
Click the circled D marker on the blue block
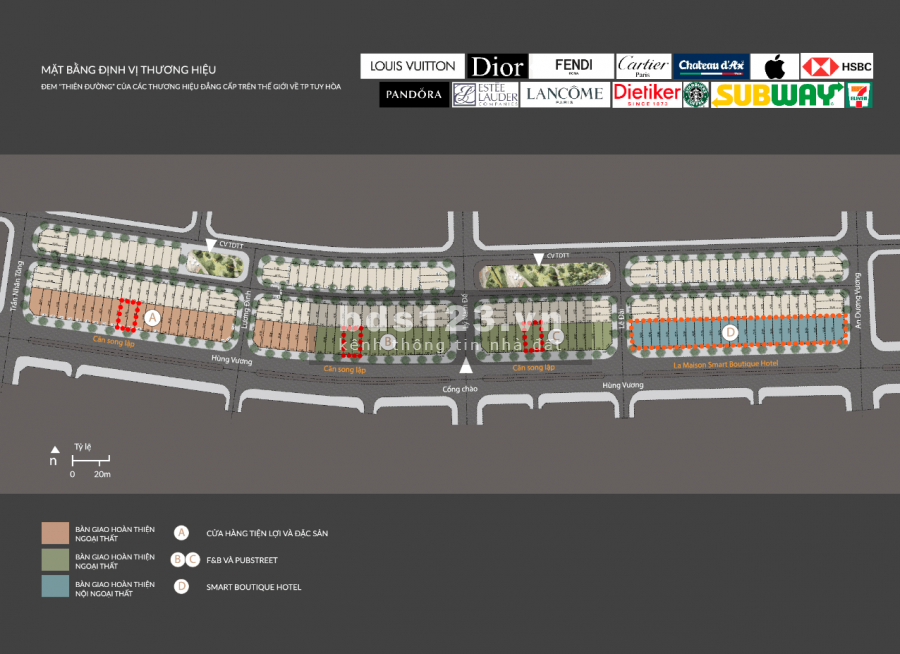pyautogui.click(x=730, y=332)
